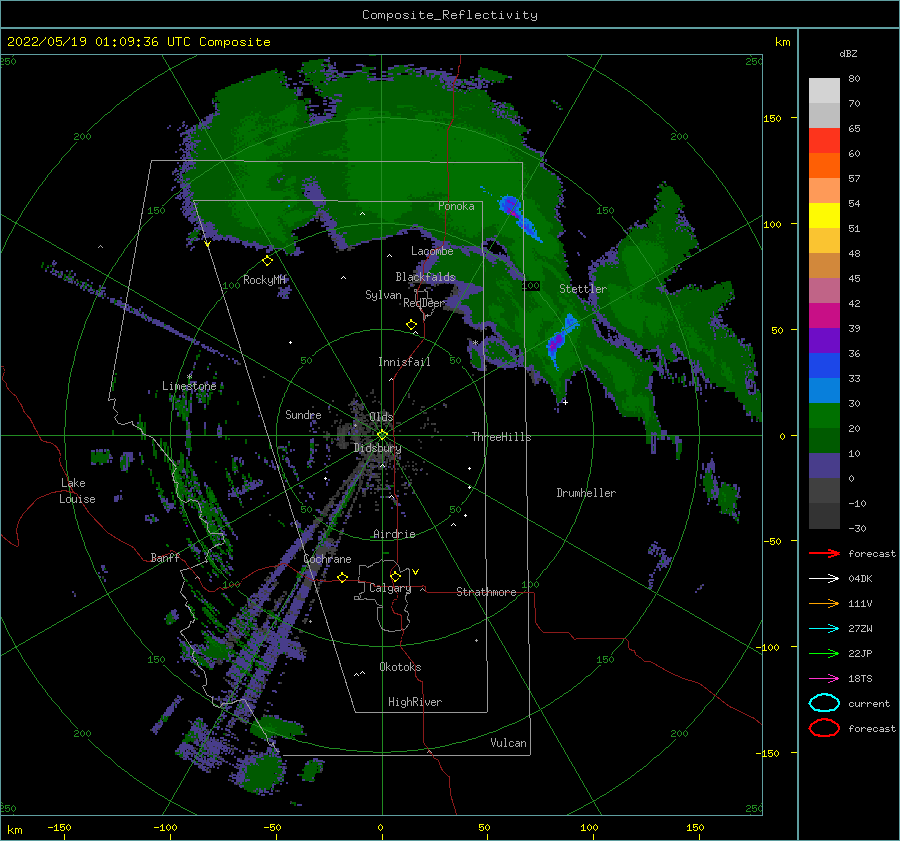Click the yellow diamond marker above Calgary
The width and height of the screenshot is (900, 841).
tap(395, 576)
